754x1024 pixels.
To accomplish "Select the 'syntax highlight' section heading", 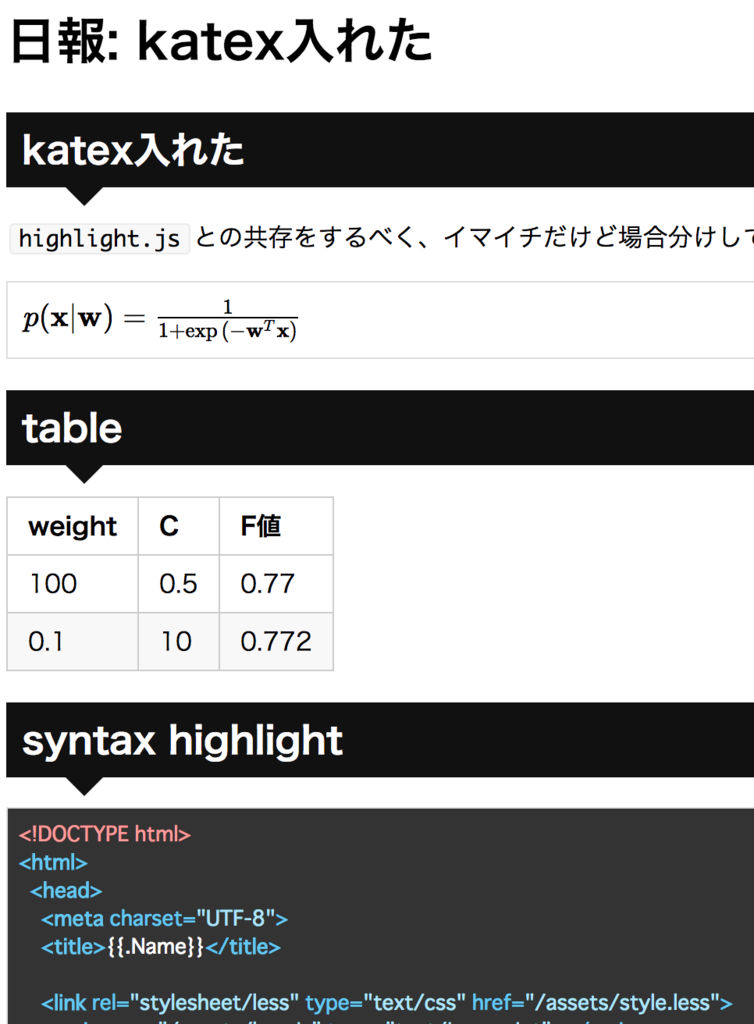I will pos(183,741).
